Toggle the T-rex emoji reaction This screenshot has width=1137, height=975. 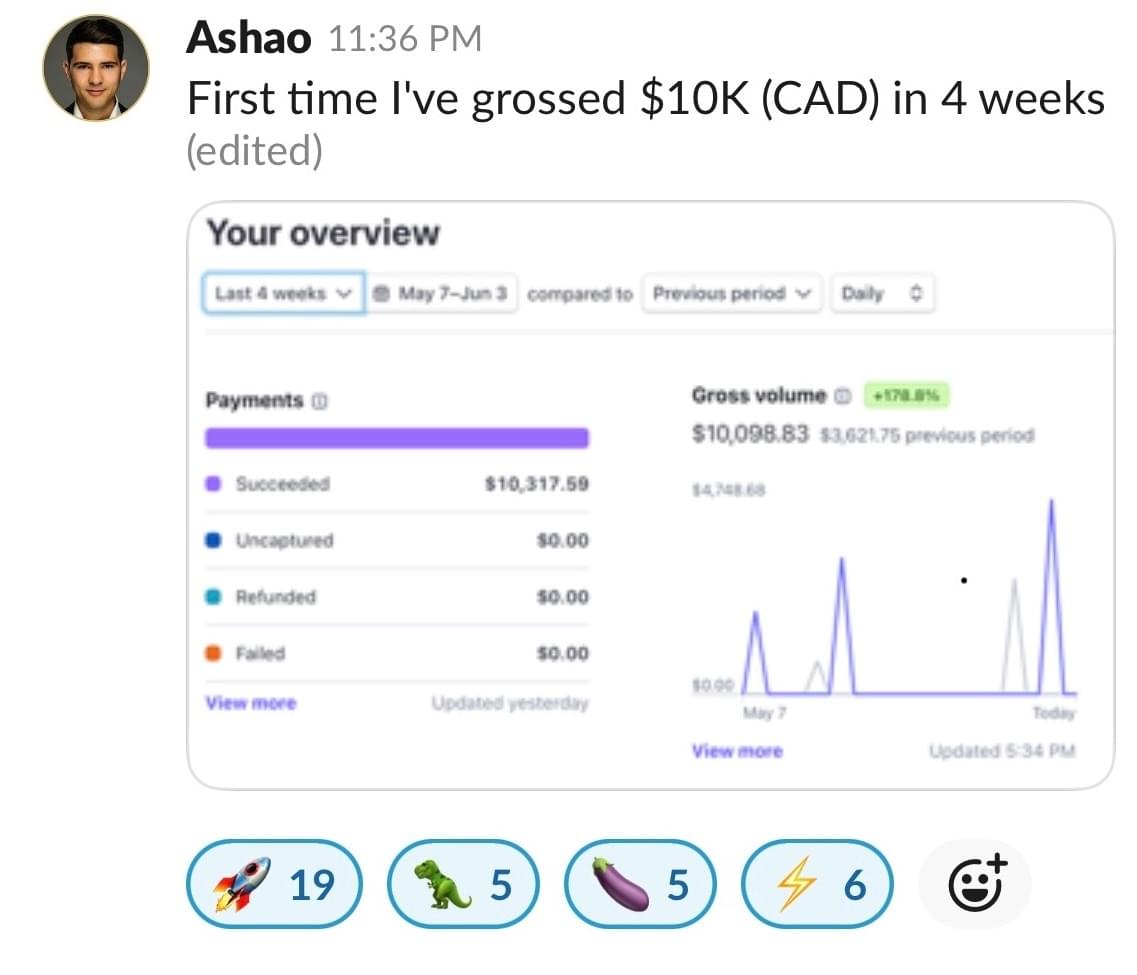(462, 885)
